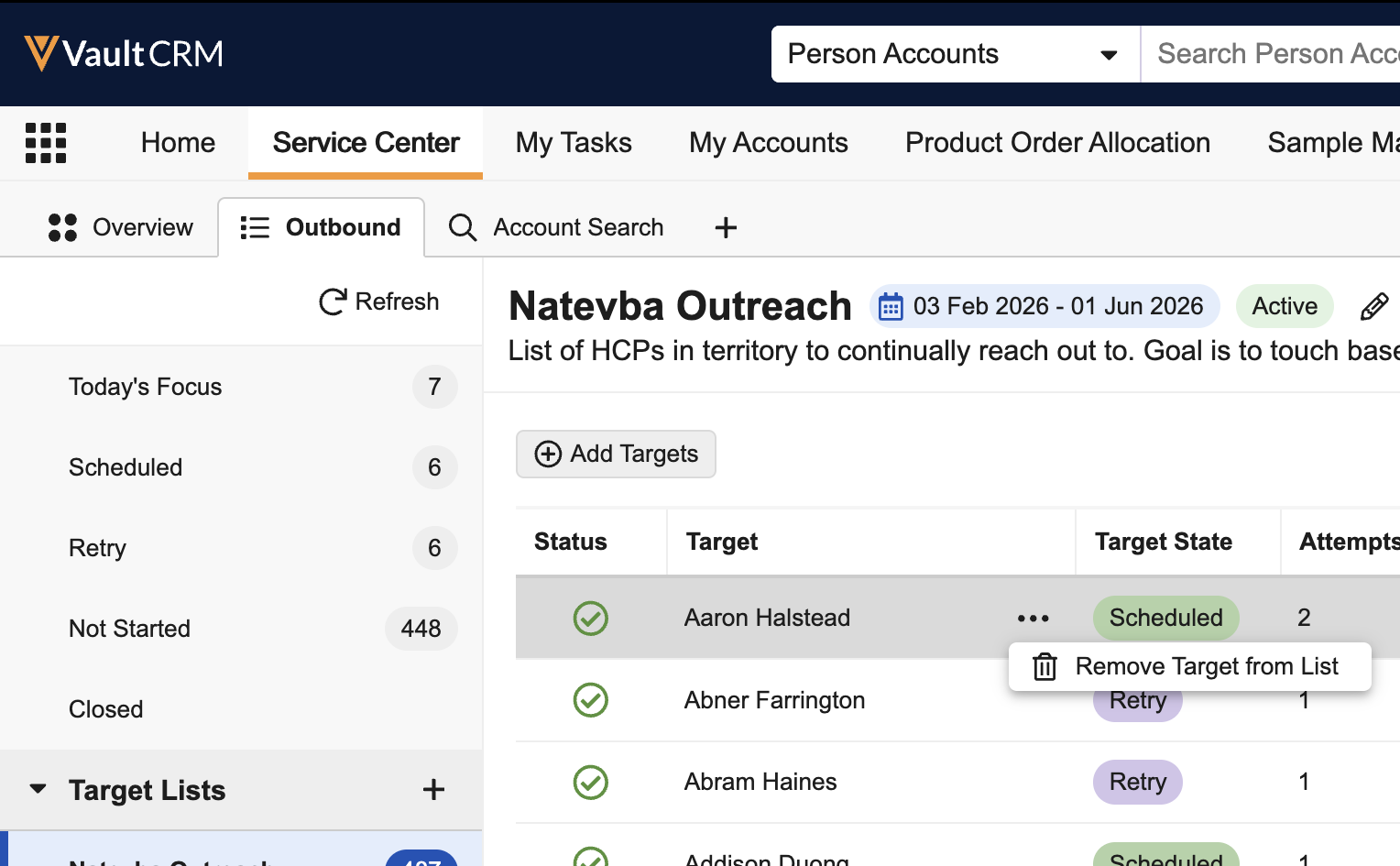Collapse the Target Lists section
Screen dimensions: 1400x866
pos(38,790)
